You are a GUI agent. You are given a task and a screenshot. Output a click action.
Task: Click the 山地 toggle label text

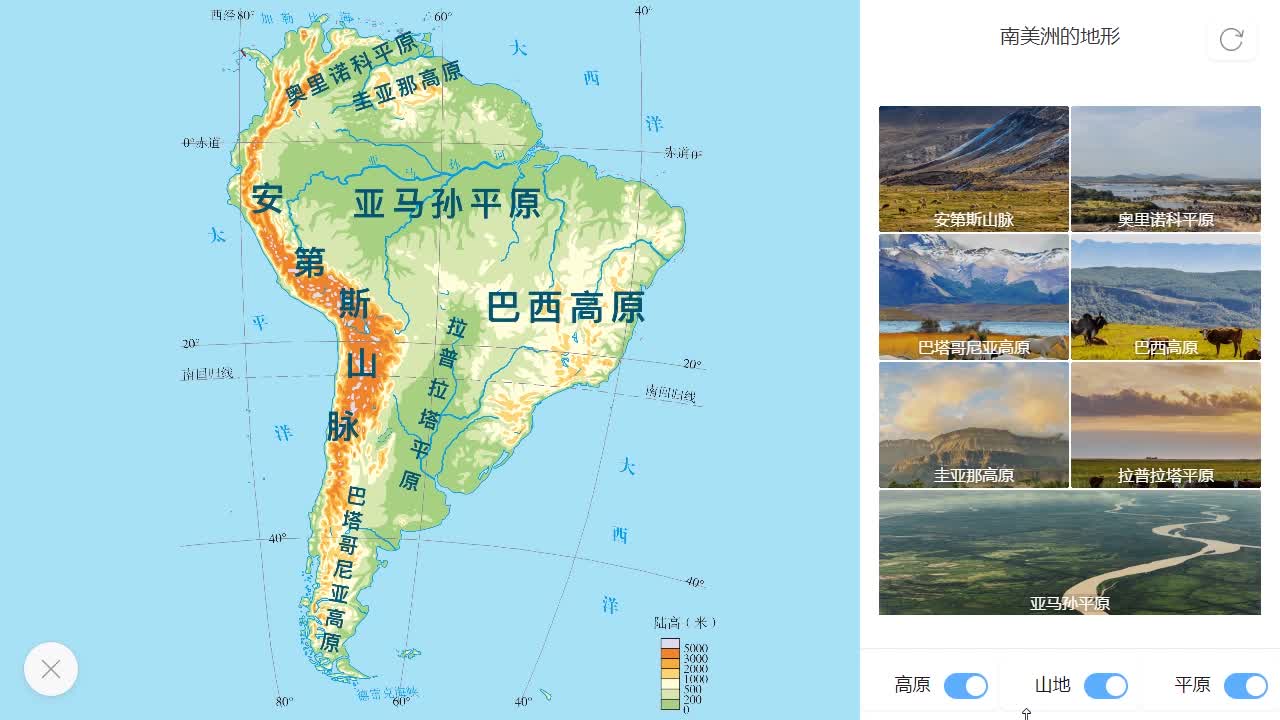1052,685
